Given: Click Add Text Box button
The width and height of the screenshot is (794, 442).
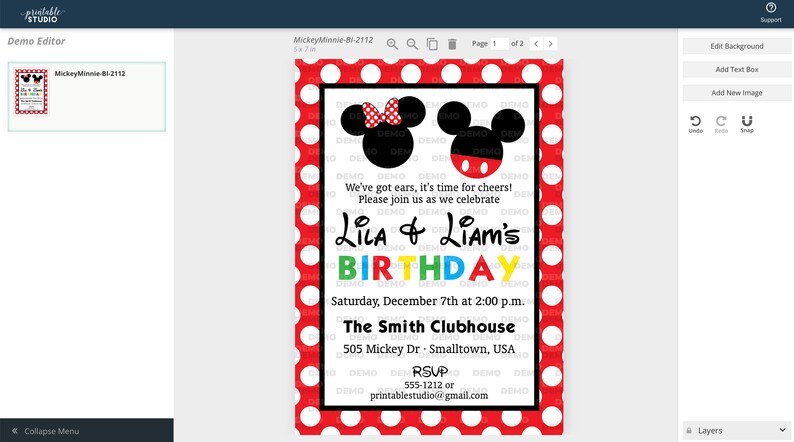Looking at the screenshot, I should (x=737, y=69).
